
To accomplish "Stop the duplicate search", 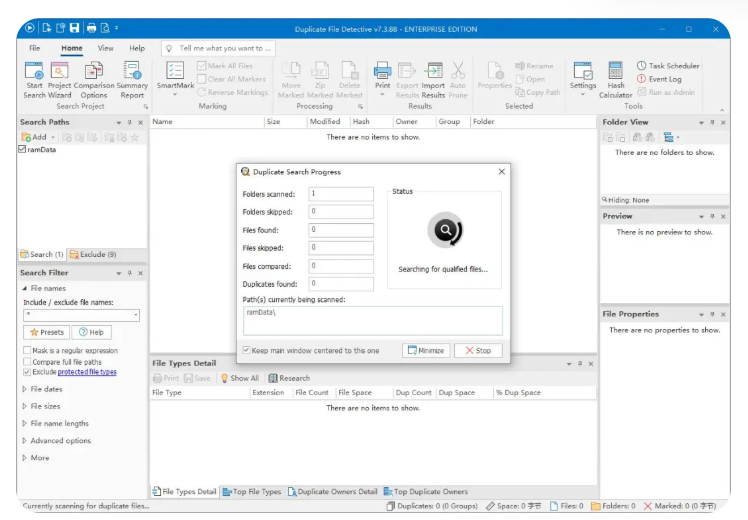I will 478,351.
